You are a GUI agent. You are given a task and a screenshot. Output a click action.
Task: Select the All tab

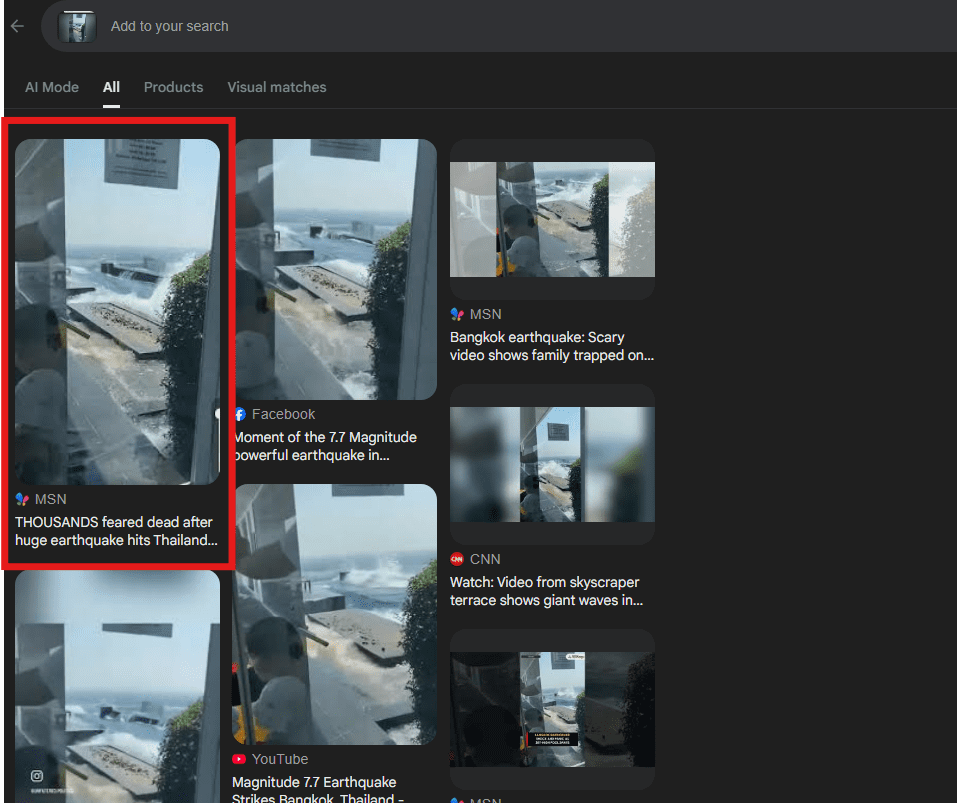(x=111, y=87)
